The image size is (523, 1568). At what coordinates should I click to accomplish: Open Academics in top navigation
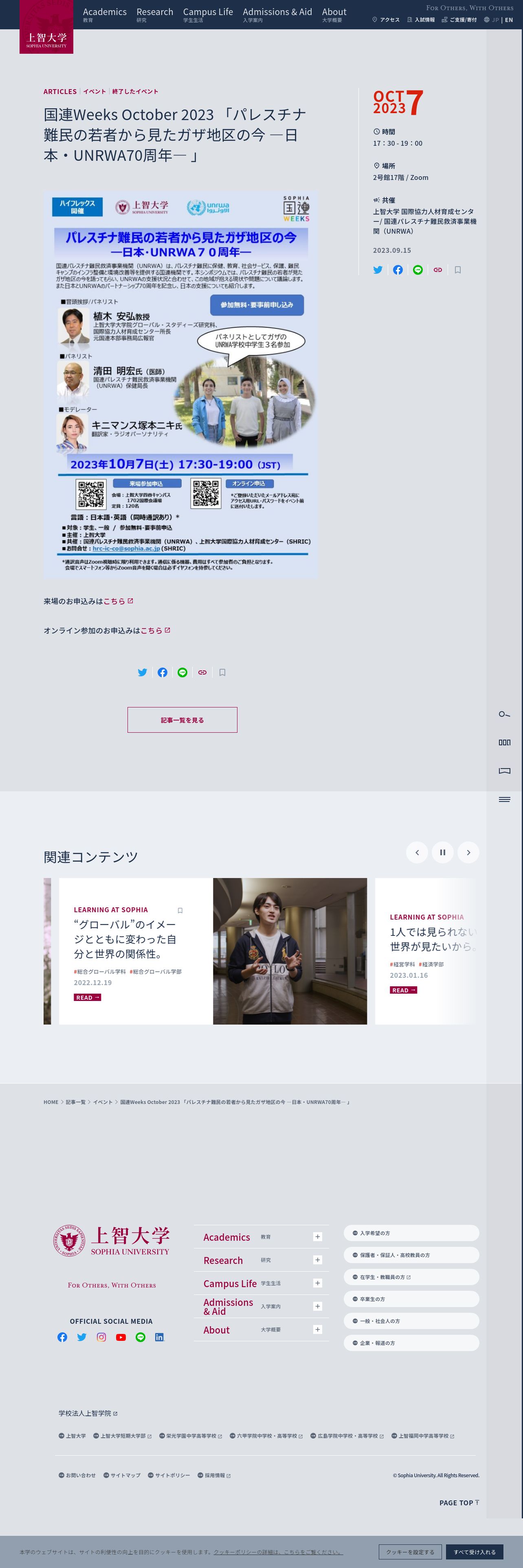[105, 15]
